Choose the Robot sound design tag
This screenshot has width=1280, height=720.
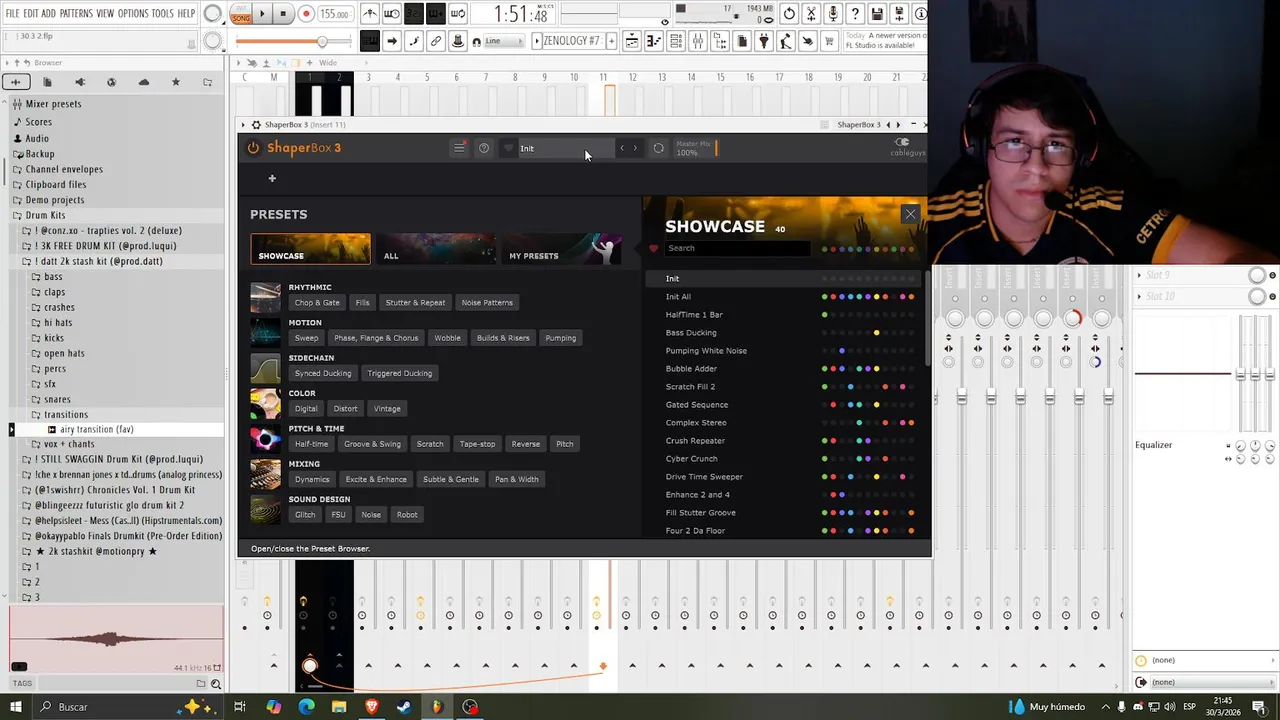tap(407, 515)
